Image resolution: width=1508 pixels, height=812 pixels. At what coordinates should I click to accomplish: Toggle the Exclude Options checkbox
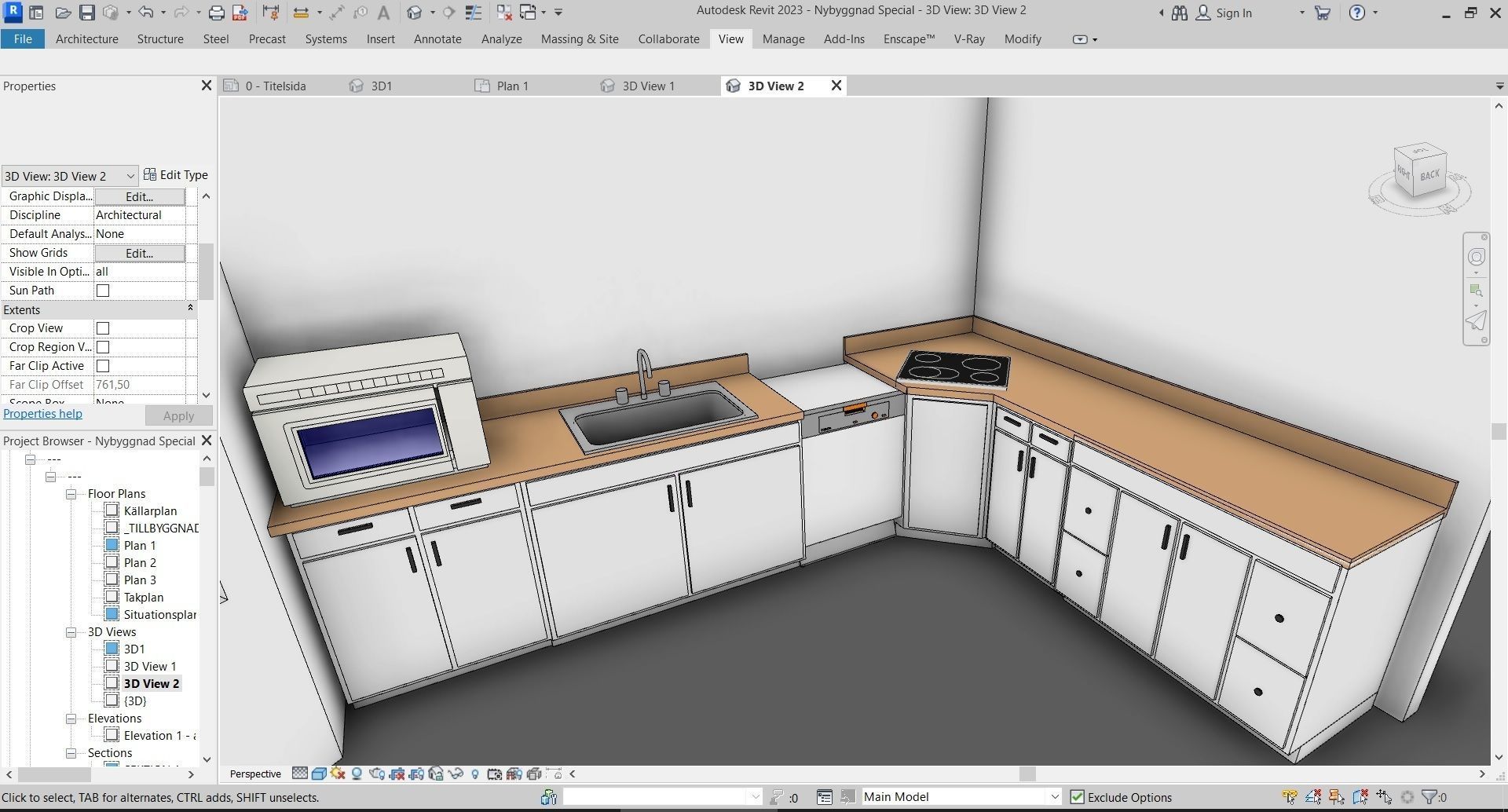(1078, 797)
